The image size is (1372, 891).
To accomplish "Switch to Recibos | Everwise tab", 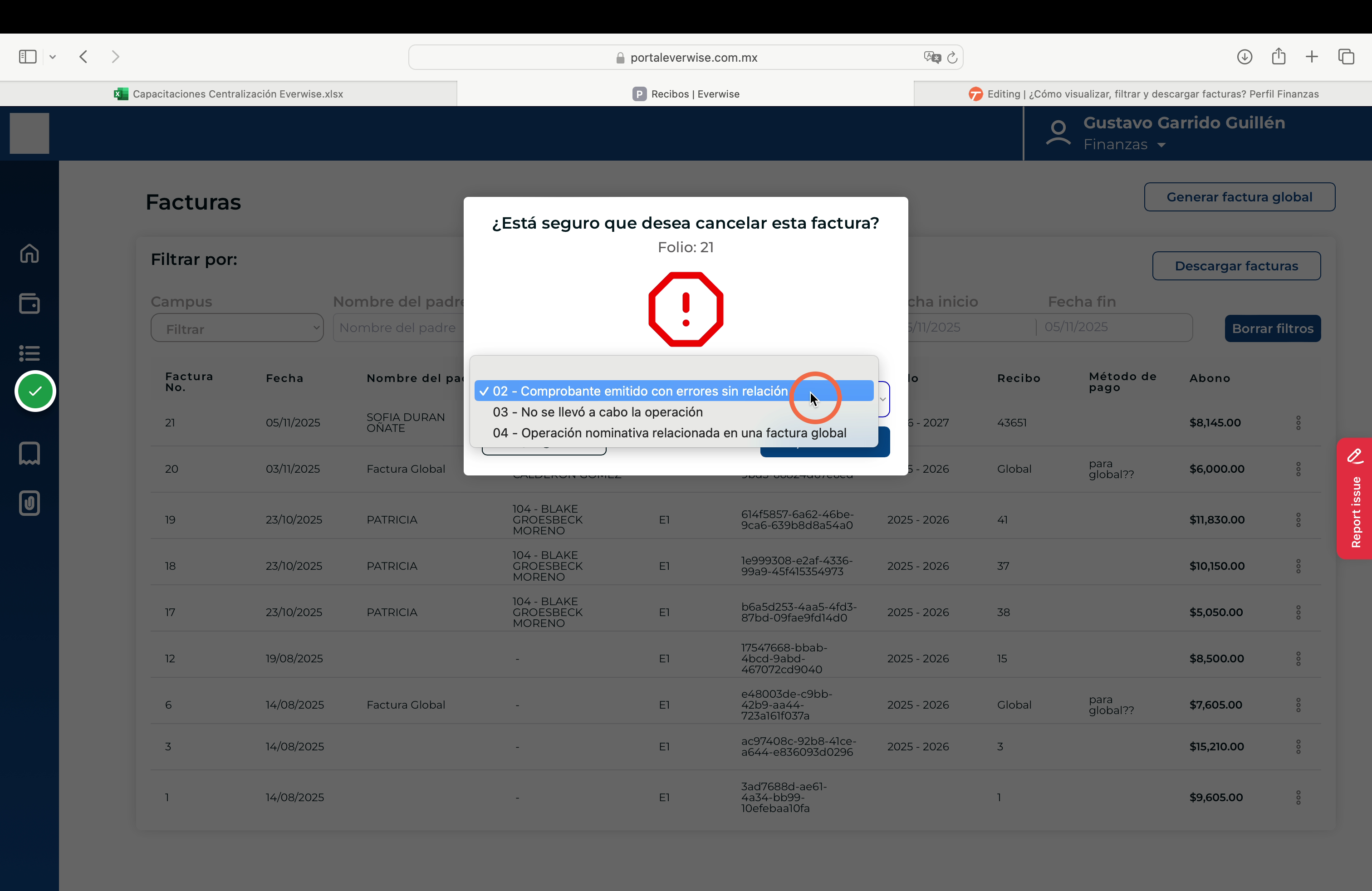I will coord(686,94).
